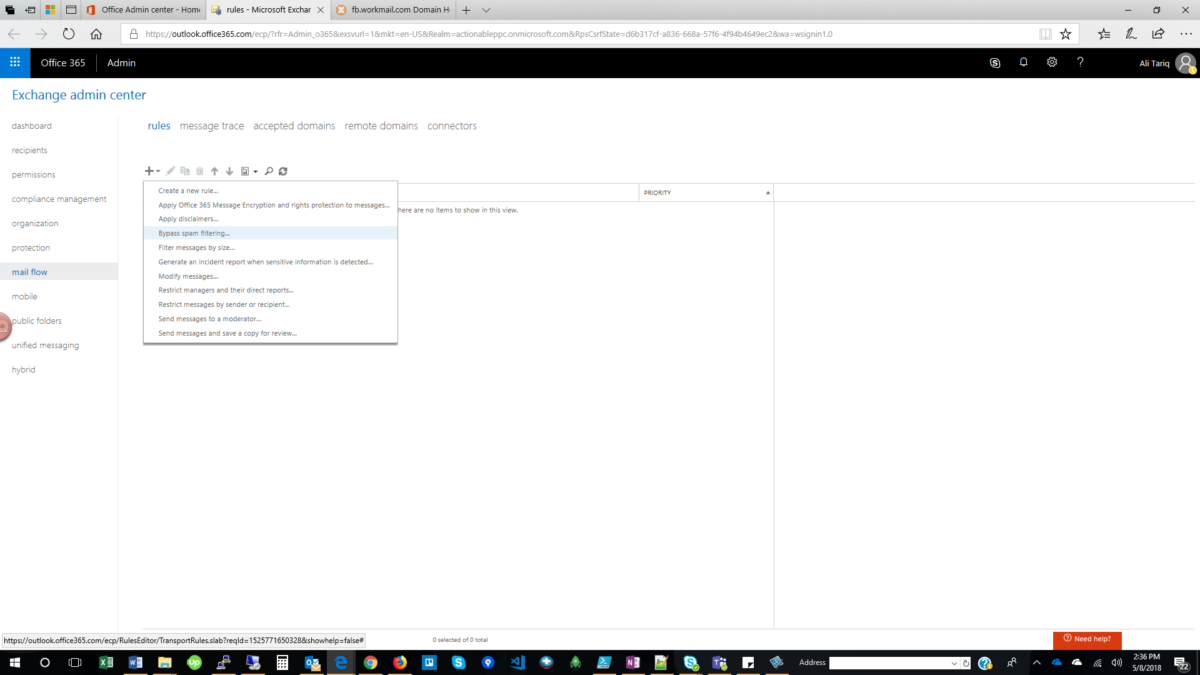
Task: Click the refresh icon in rules toolbar
Action: pyautogui.click(x=283, y=171)
